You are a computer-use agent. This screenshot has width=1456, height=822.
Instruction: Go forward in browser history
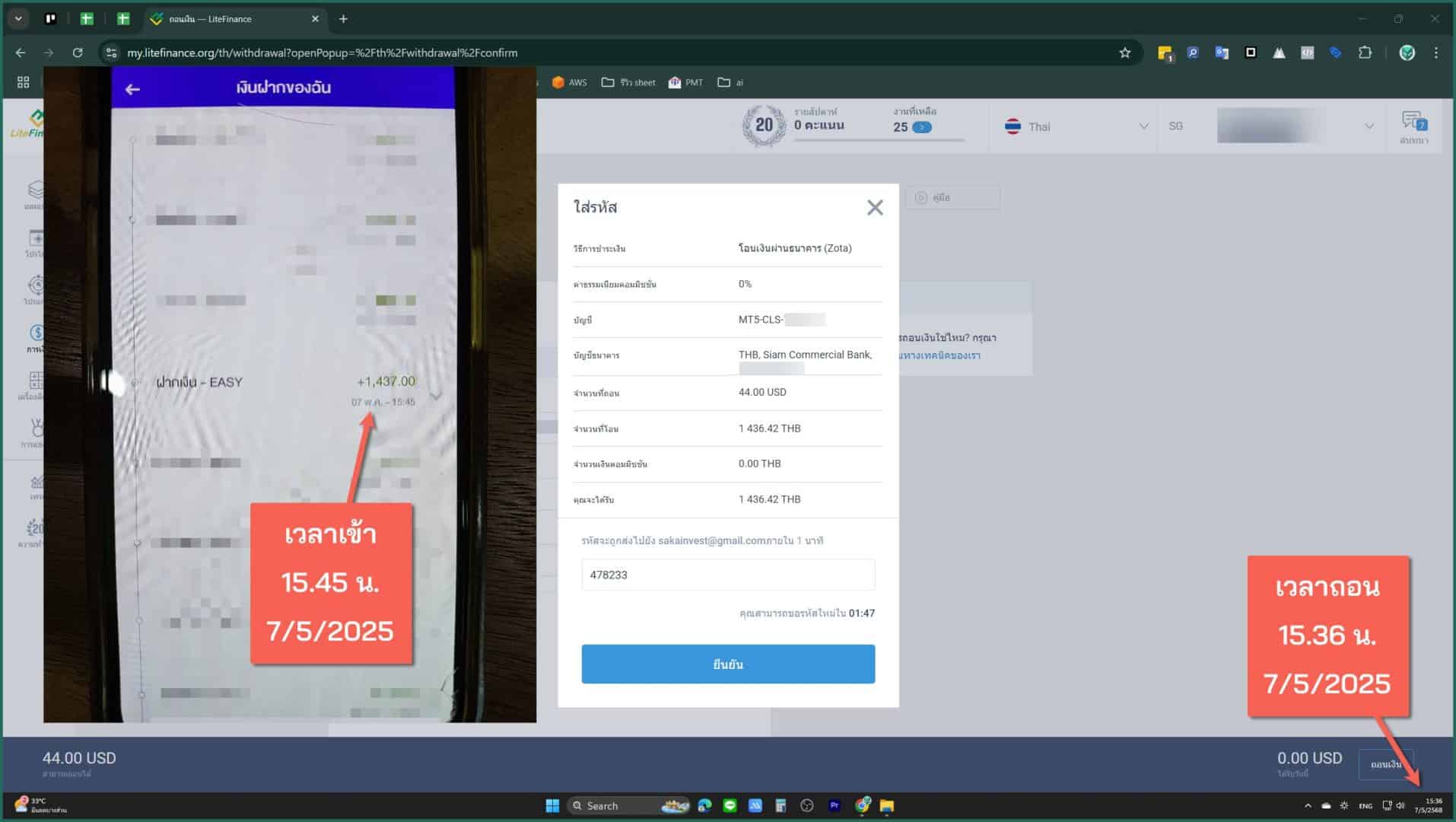49,53
